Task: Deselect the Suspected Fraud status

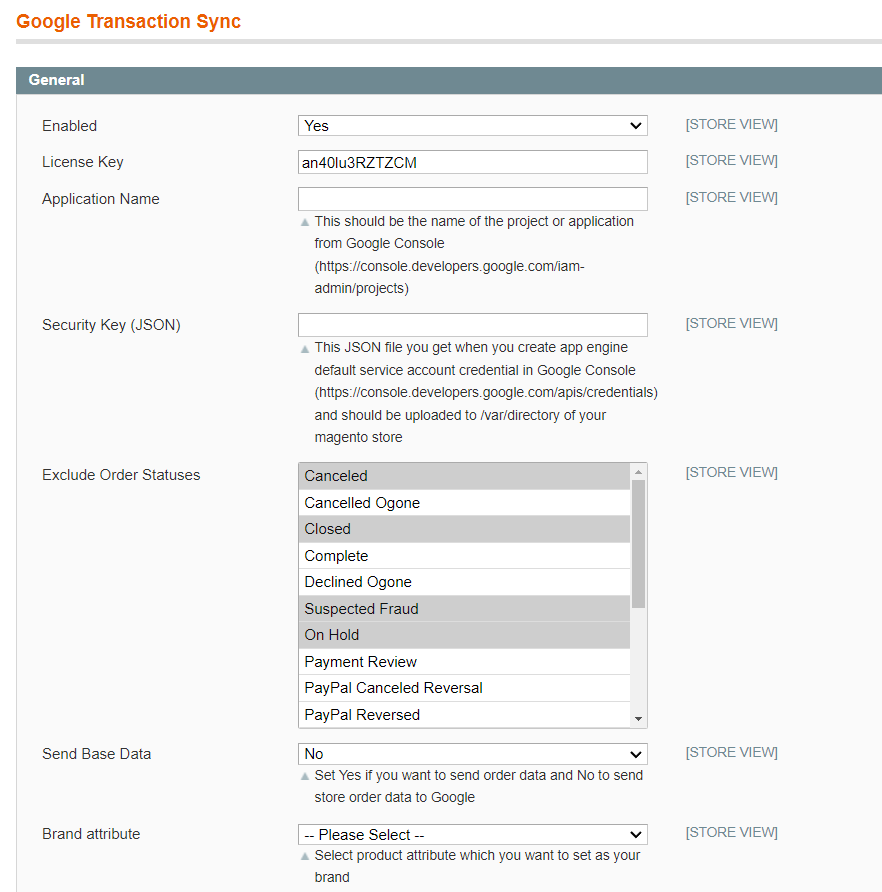Action: pyautogui.click(x=400, y=608)
